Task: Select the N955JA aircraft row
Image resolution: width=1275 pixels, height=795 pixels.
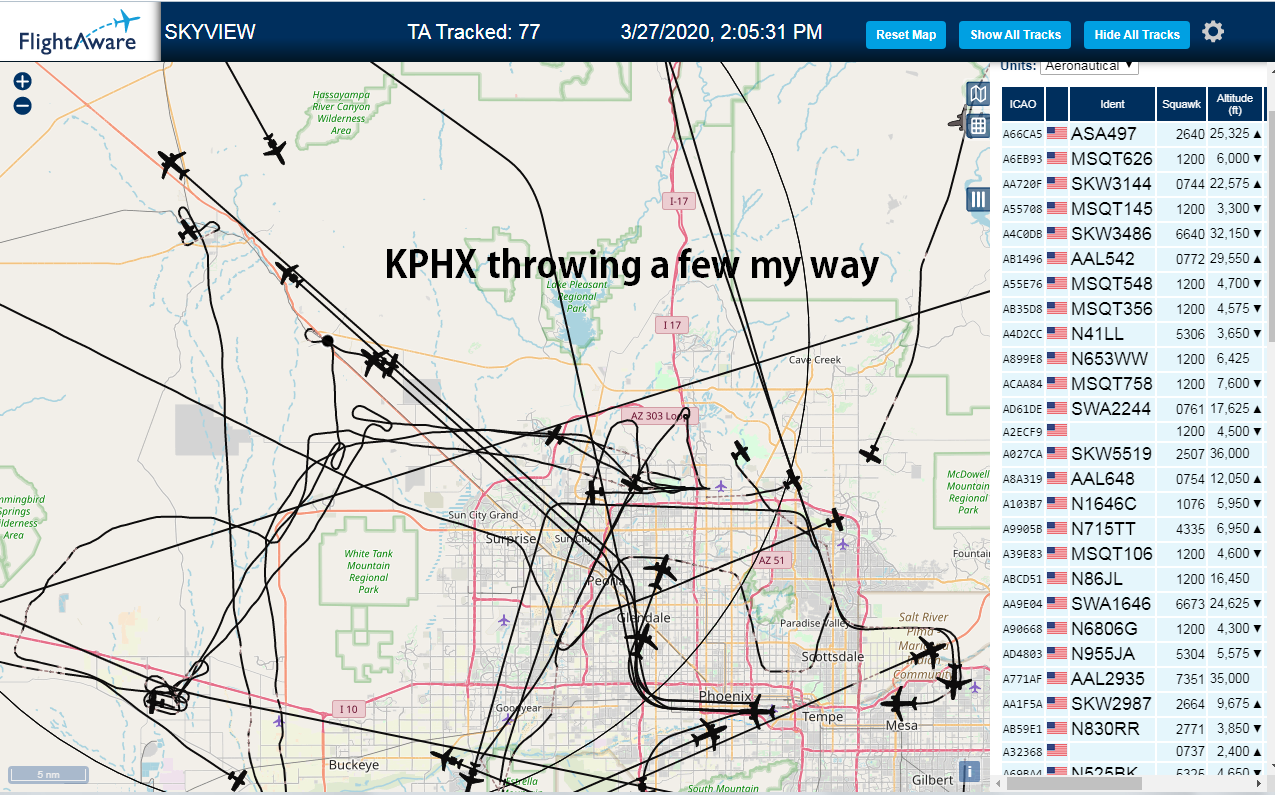Action: pyautogui.click(x=1134, y=653)
